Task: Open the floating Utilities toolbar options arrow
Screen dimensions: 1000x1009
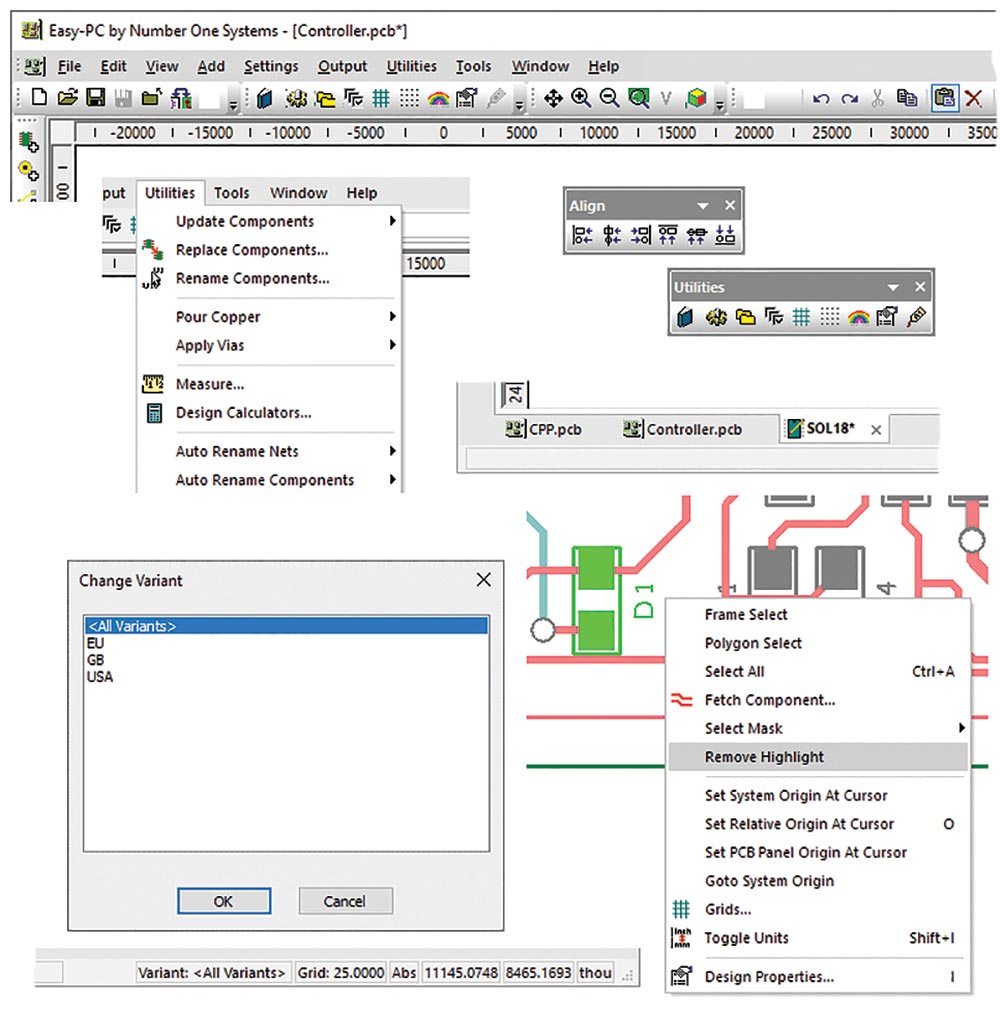Action: tap(893, 287)
